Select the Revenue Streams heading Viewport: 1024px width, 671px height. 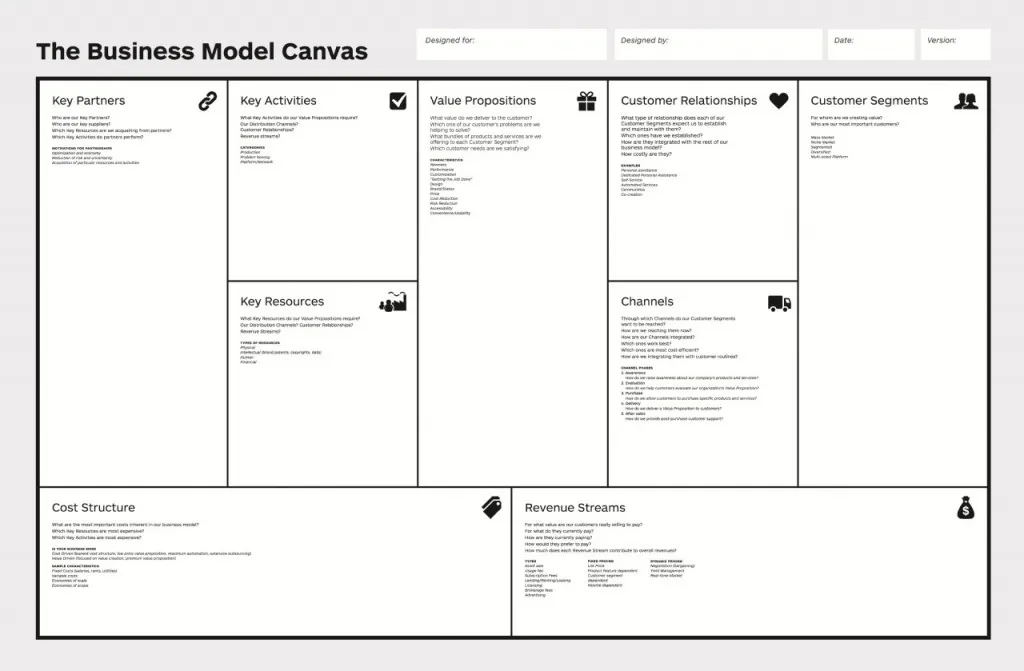coord(574,507)
